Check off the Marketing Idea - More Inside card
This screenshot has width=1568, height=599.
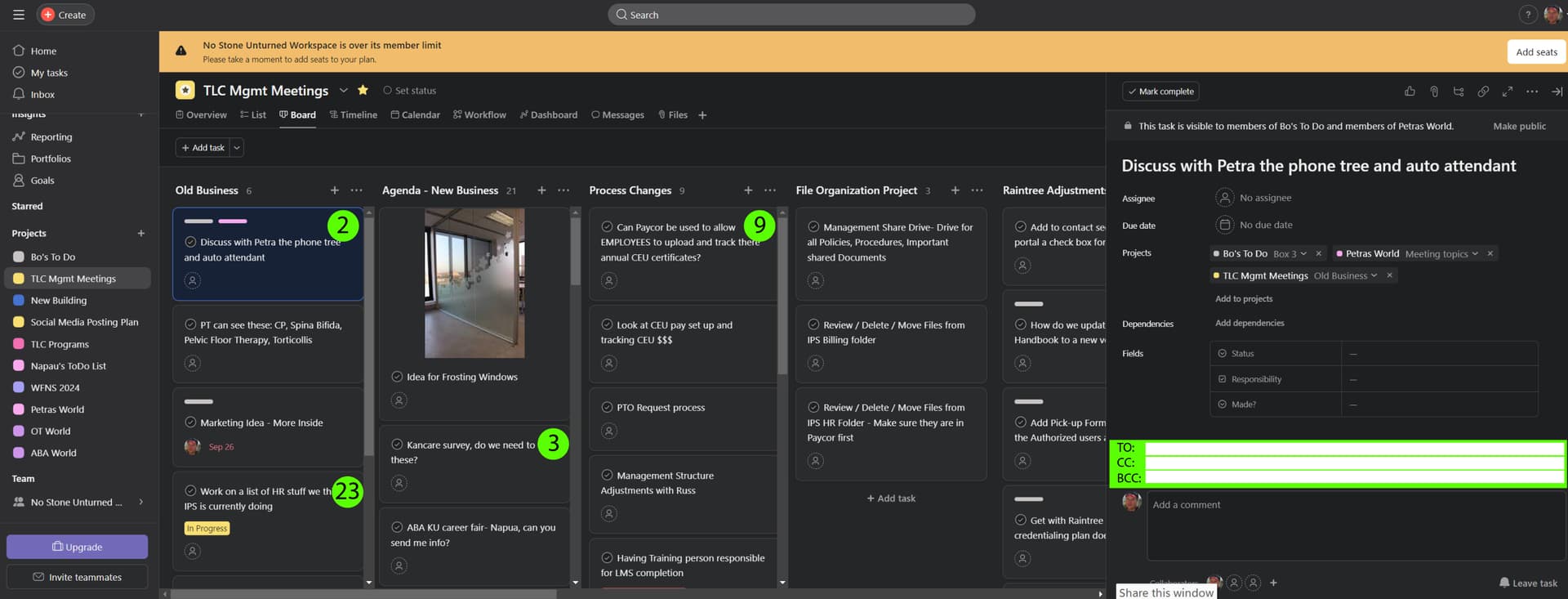click(x=190, y=422)
